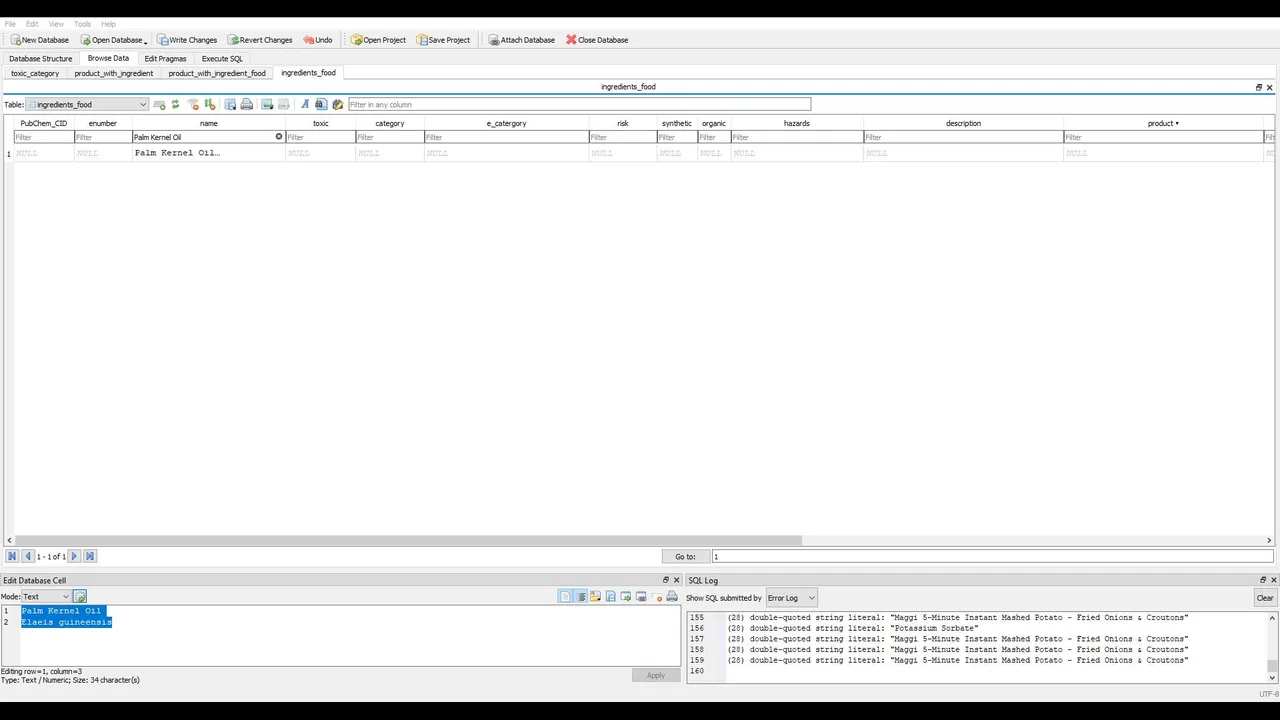Close the Edit Database Cell panel

coord(676,580)
